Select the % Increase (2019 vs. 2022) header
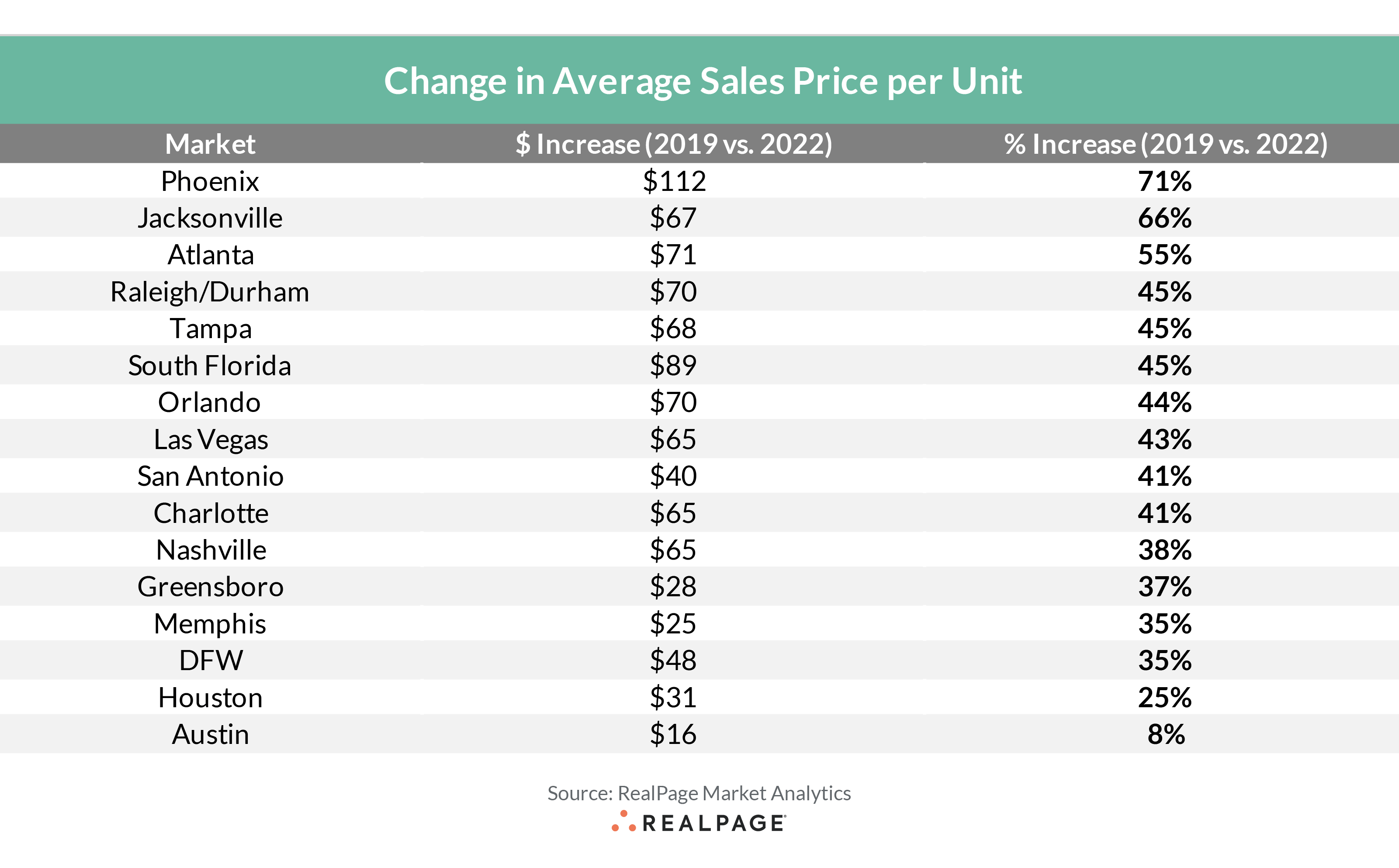Image resolution: width=1399 pixels, height=868 pixels. 1165,144
